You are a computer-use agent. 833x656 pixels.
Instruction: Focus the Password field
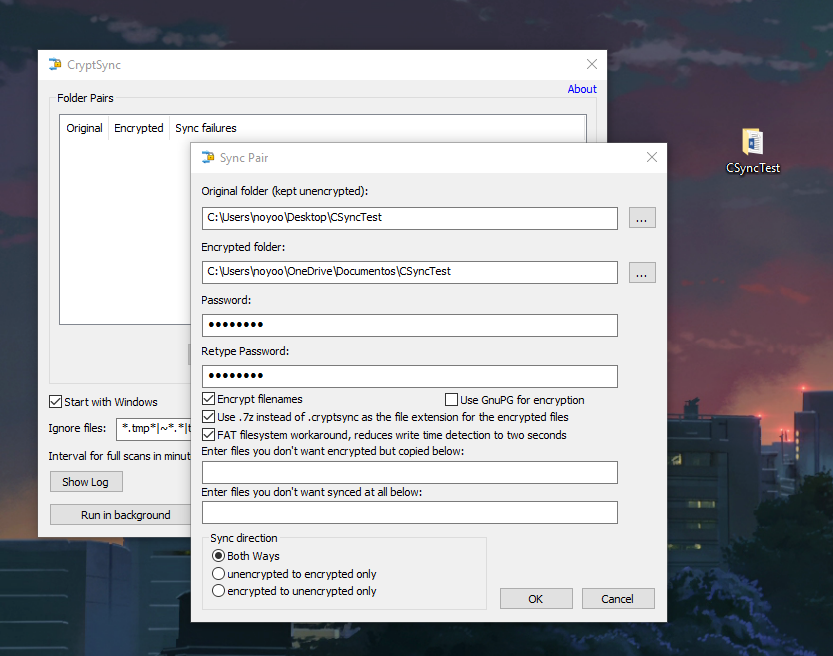pyautogui.click(x=410, y=325)
